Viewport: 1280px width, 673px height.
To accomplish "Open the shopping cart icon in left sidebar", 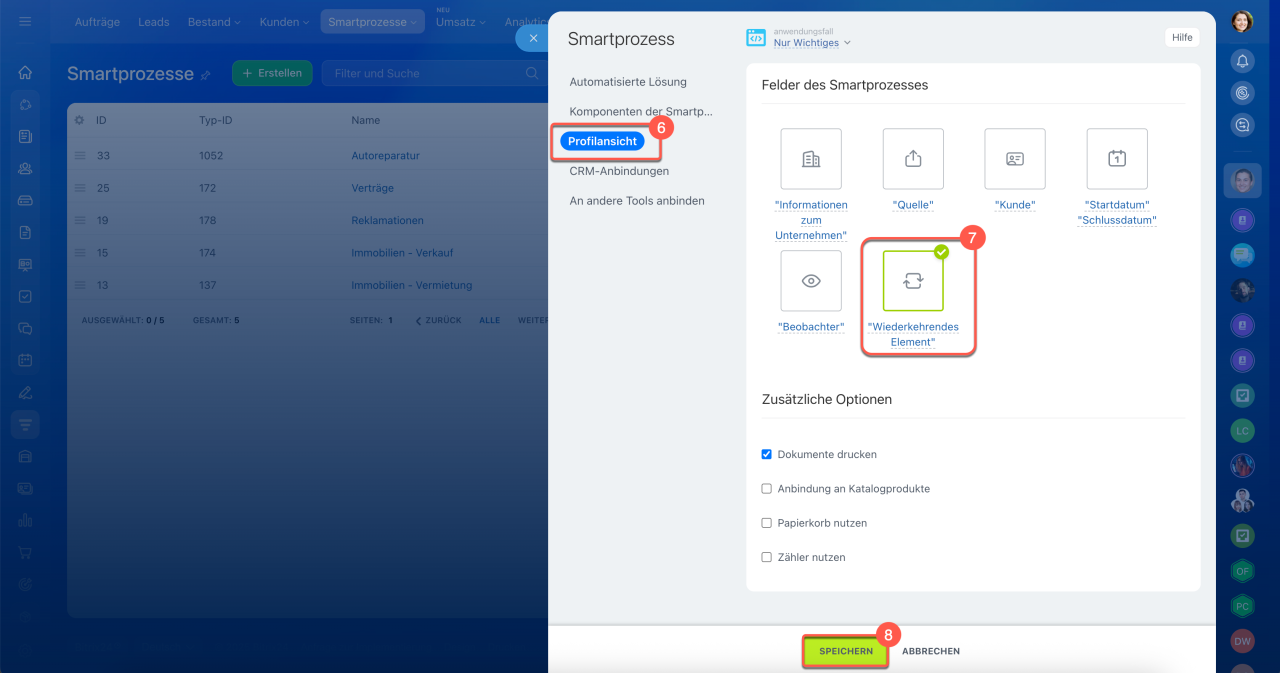I will pos(25,552).
